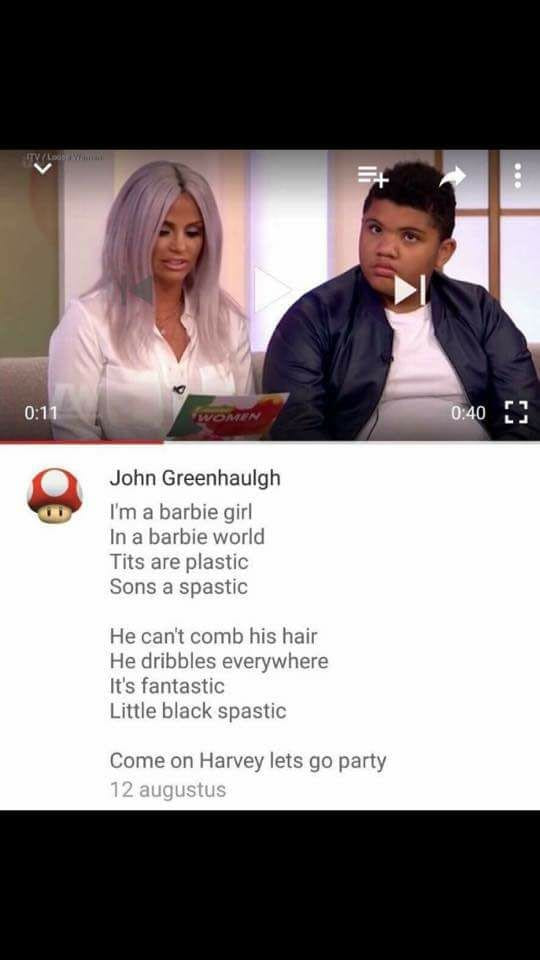The height and width of the screenshot is (960, 540).
Task: Click the first line of the comment
Action: click(x=181, y=511)
